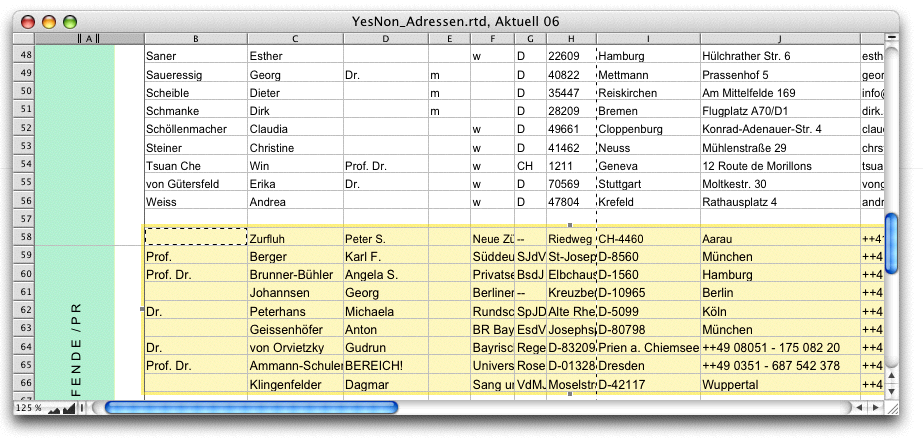Click the horizontal scrollbar left arrow
This screenshot has width=923, height=438.
coord(859,408)
